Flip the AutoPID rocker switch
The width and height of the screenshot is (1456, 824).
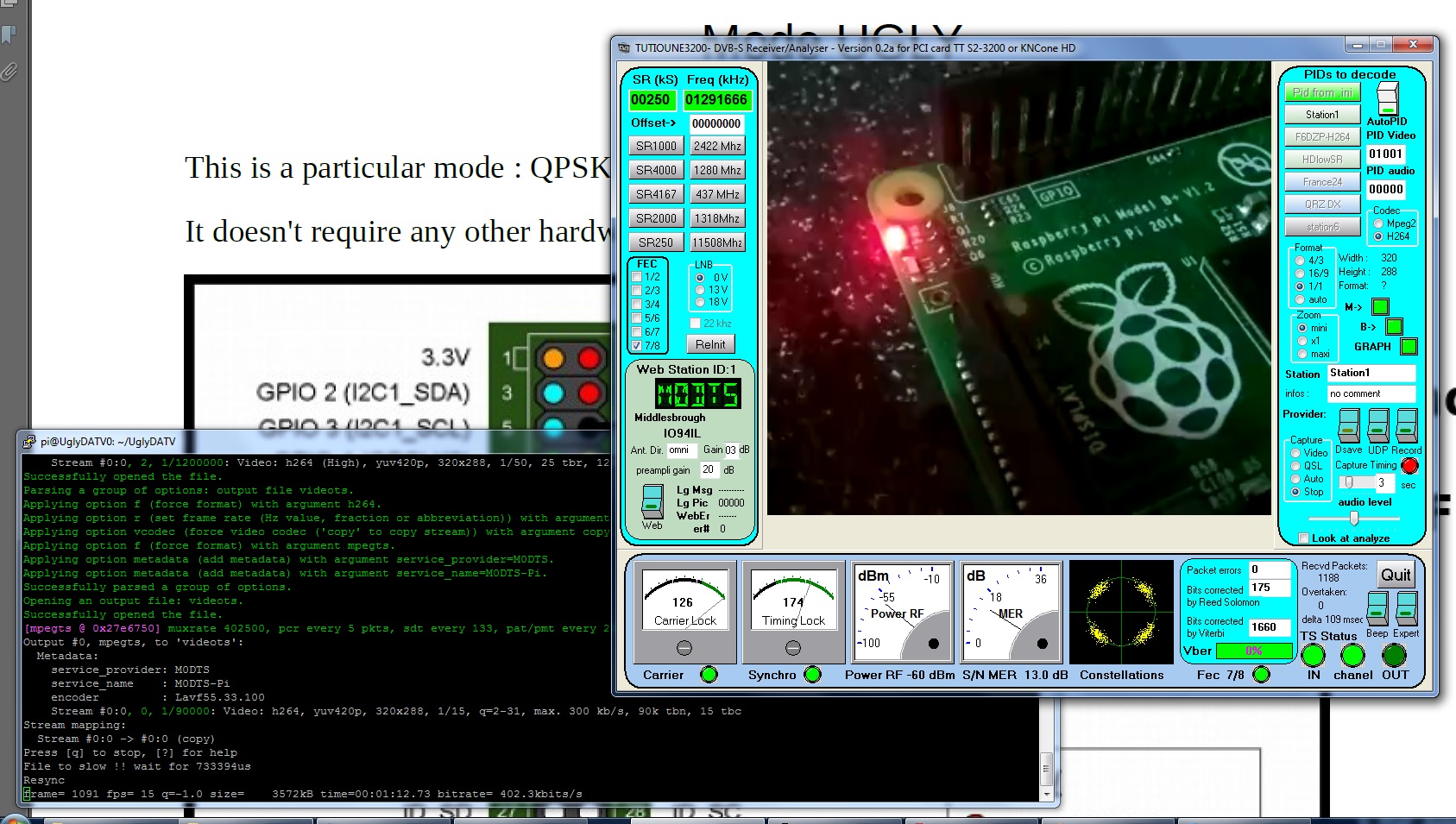click(1387, 98)
